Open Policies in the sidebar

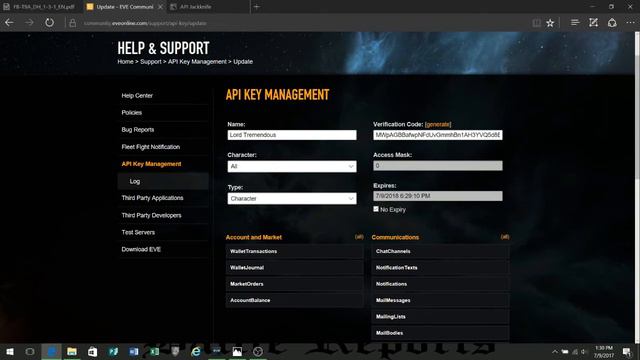(x=132, y=113)
